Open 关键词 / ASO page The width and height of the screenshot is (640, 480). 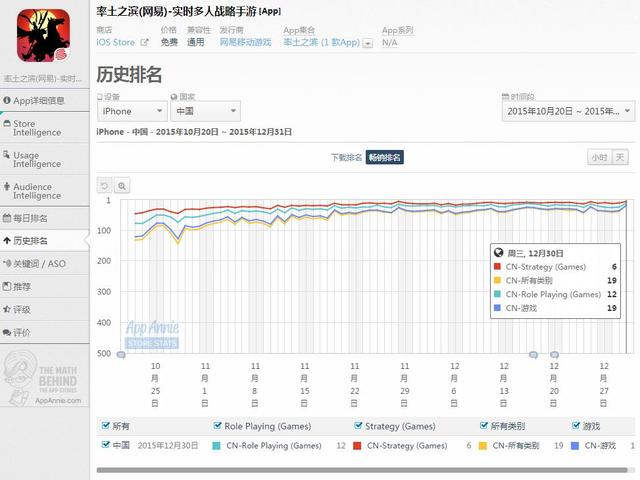click(44, 264)
